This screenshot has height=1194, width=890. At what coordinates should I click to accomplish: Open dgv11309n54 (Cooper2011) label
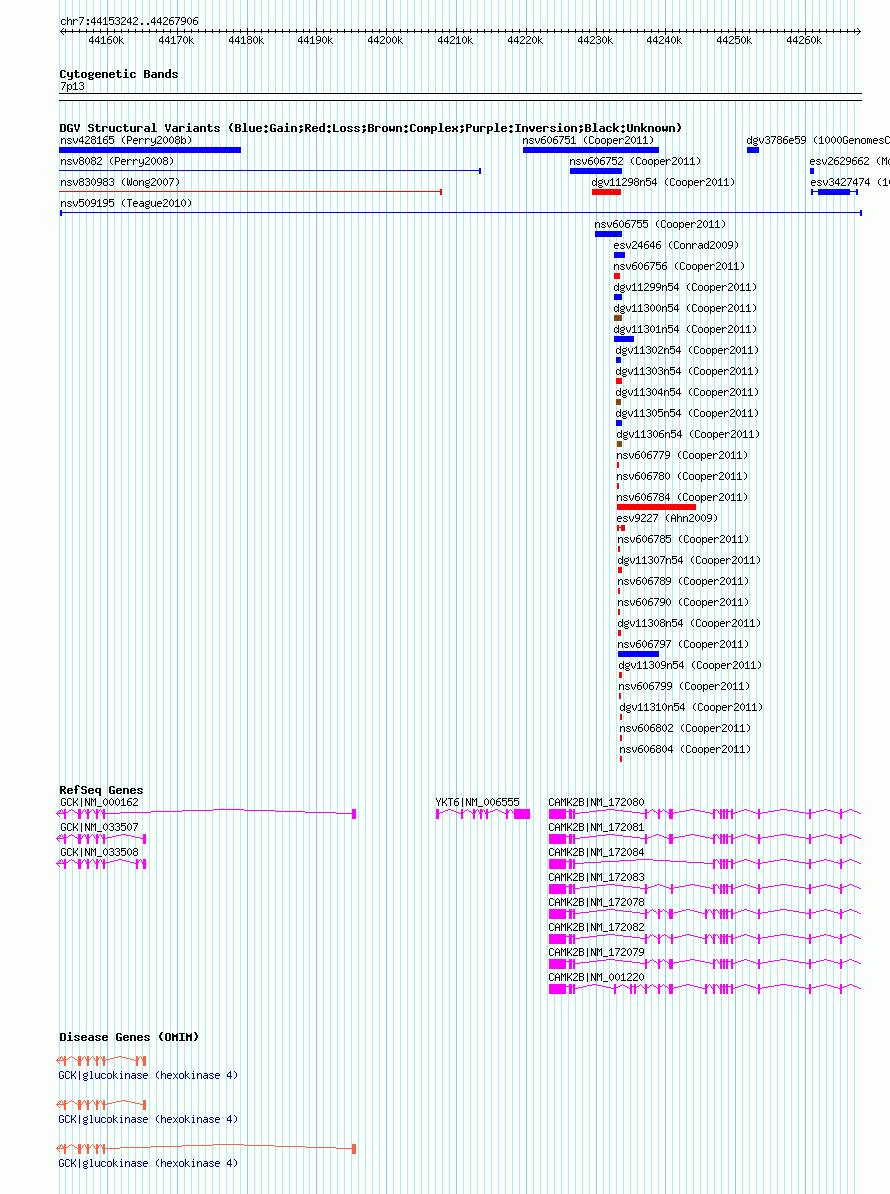[690, 666]
